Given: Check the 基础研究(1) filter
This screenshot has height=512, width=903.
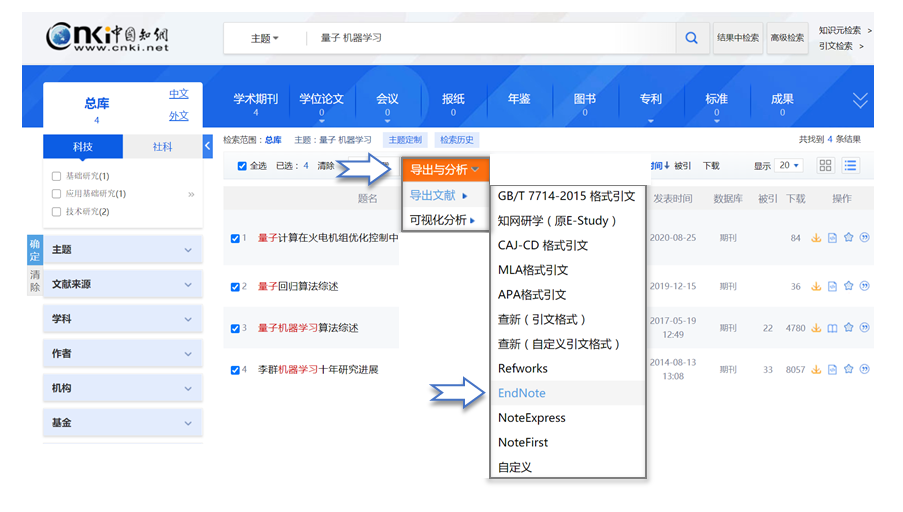Looking at the screenshot, I should click(x=56, y=176).
